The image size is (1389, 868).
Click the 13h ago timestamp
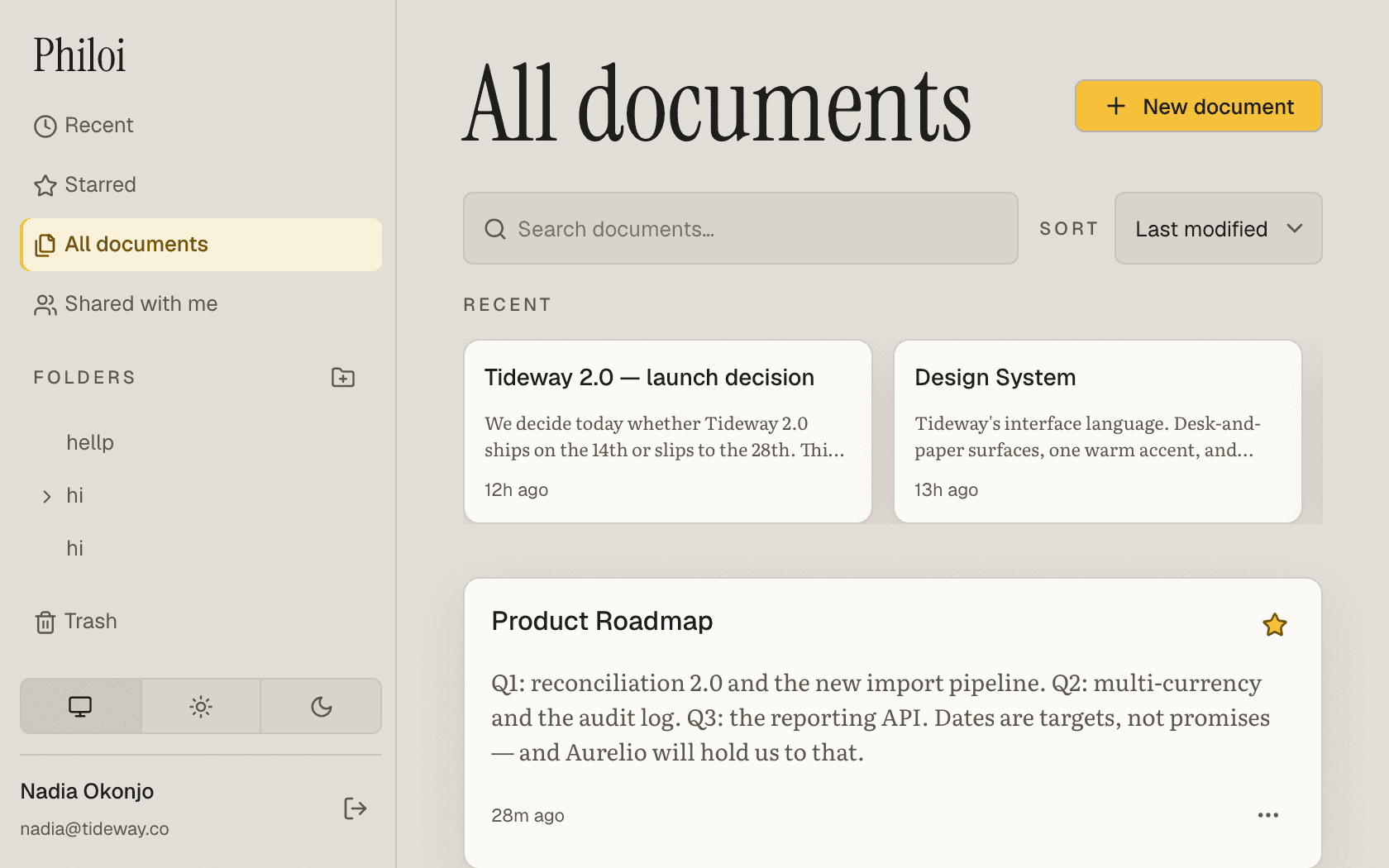click(946, 490)
